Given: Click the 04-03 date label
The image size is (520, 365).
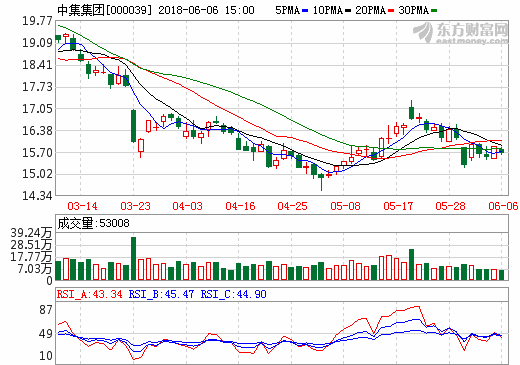Looking at the screenshot, I should point(187,206).
